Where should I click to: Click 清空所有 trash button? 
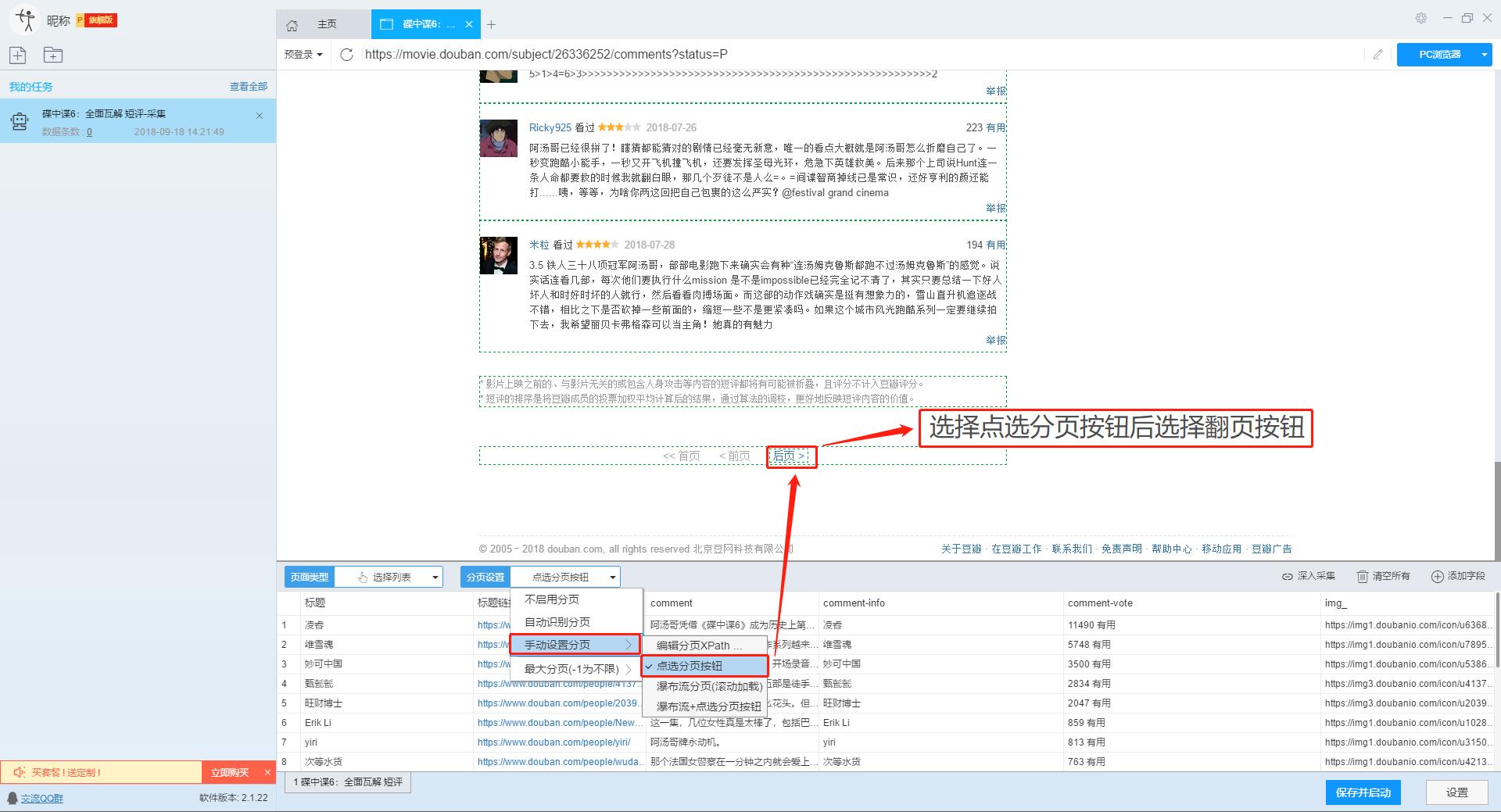1384,576
